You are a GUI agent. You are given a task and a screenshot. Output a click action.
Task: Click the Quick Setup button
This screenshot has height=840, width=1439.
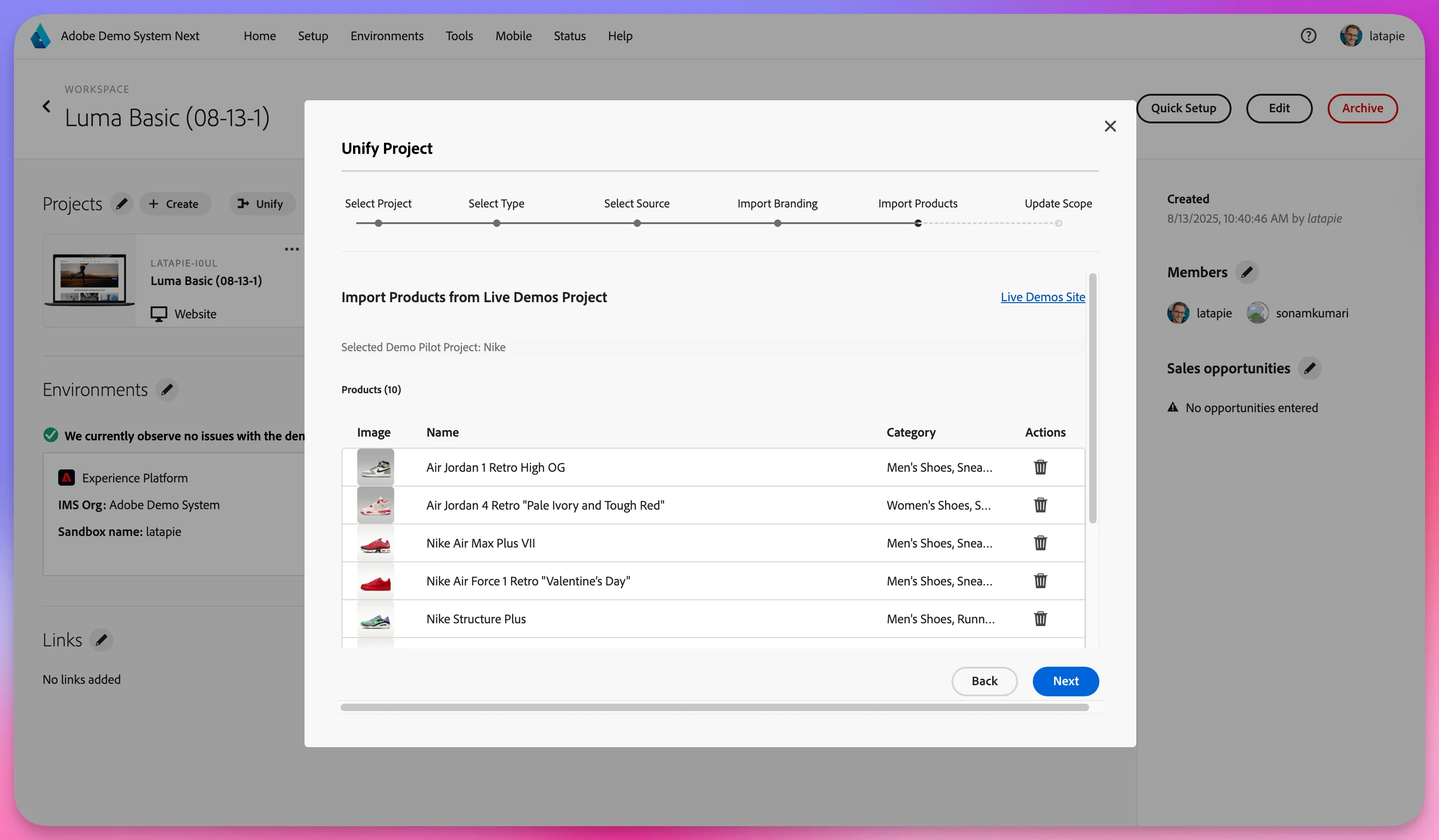click(x=1183, y=108)
